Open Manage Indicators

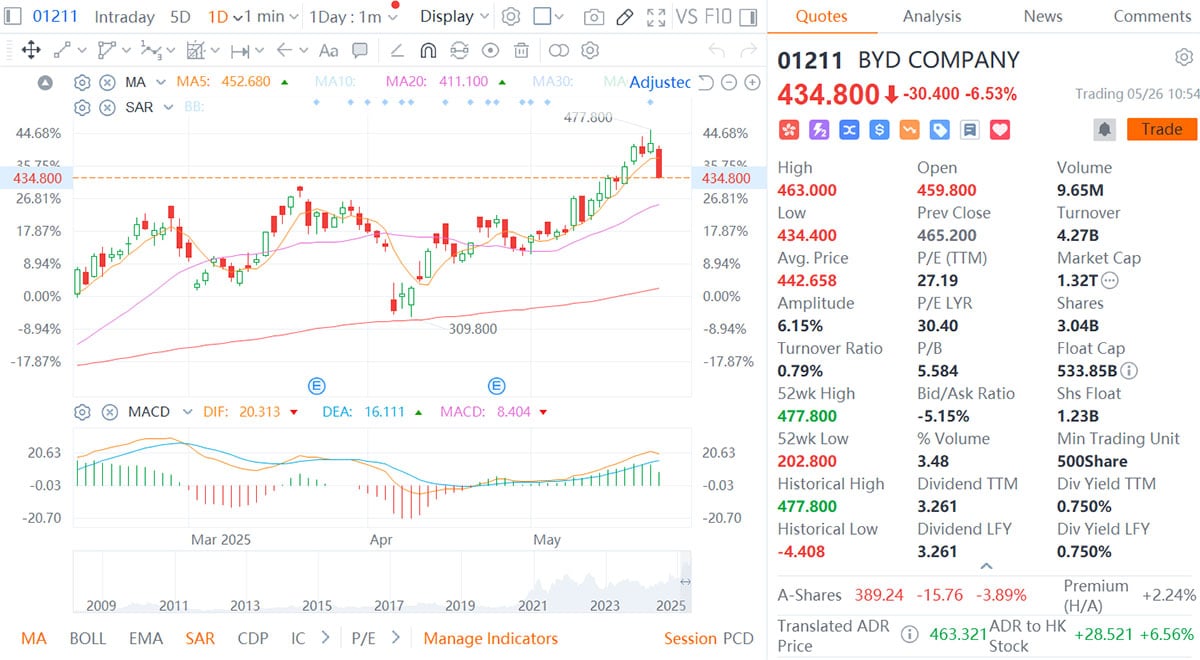[490, 638]
